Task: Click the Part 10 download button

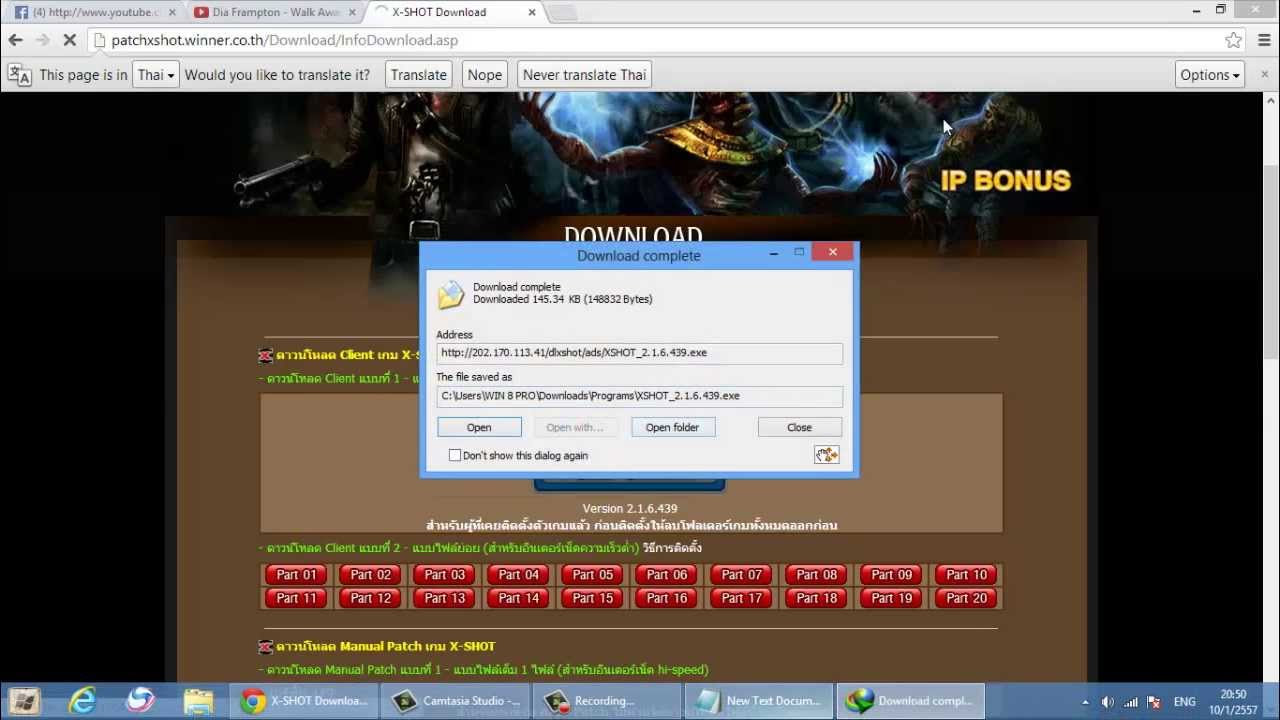Action: click(966, 575)
